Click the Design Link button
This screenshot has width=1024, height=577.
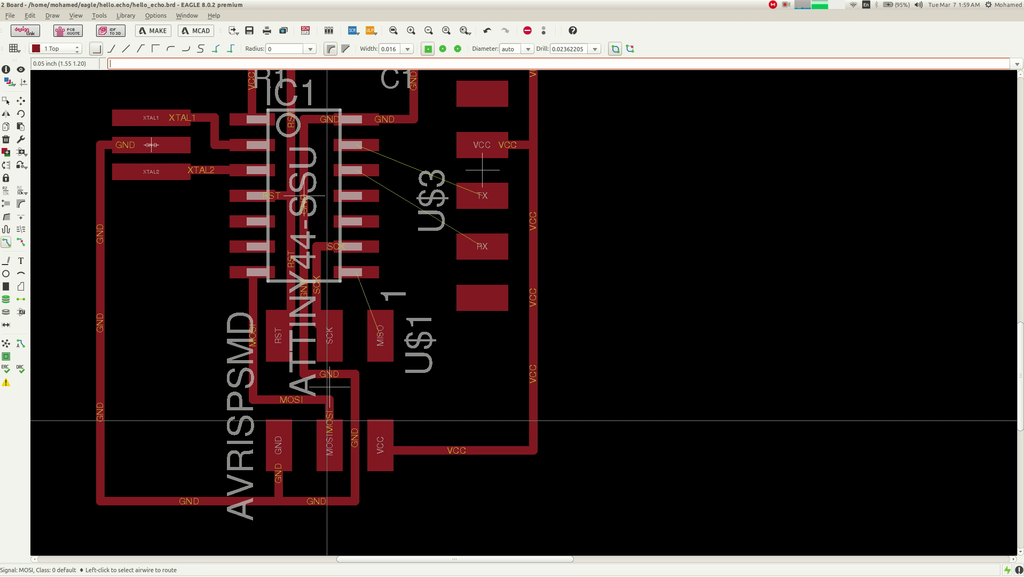[x=25, y=31]
